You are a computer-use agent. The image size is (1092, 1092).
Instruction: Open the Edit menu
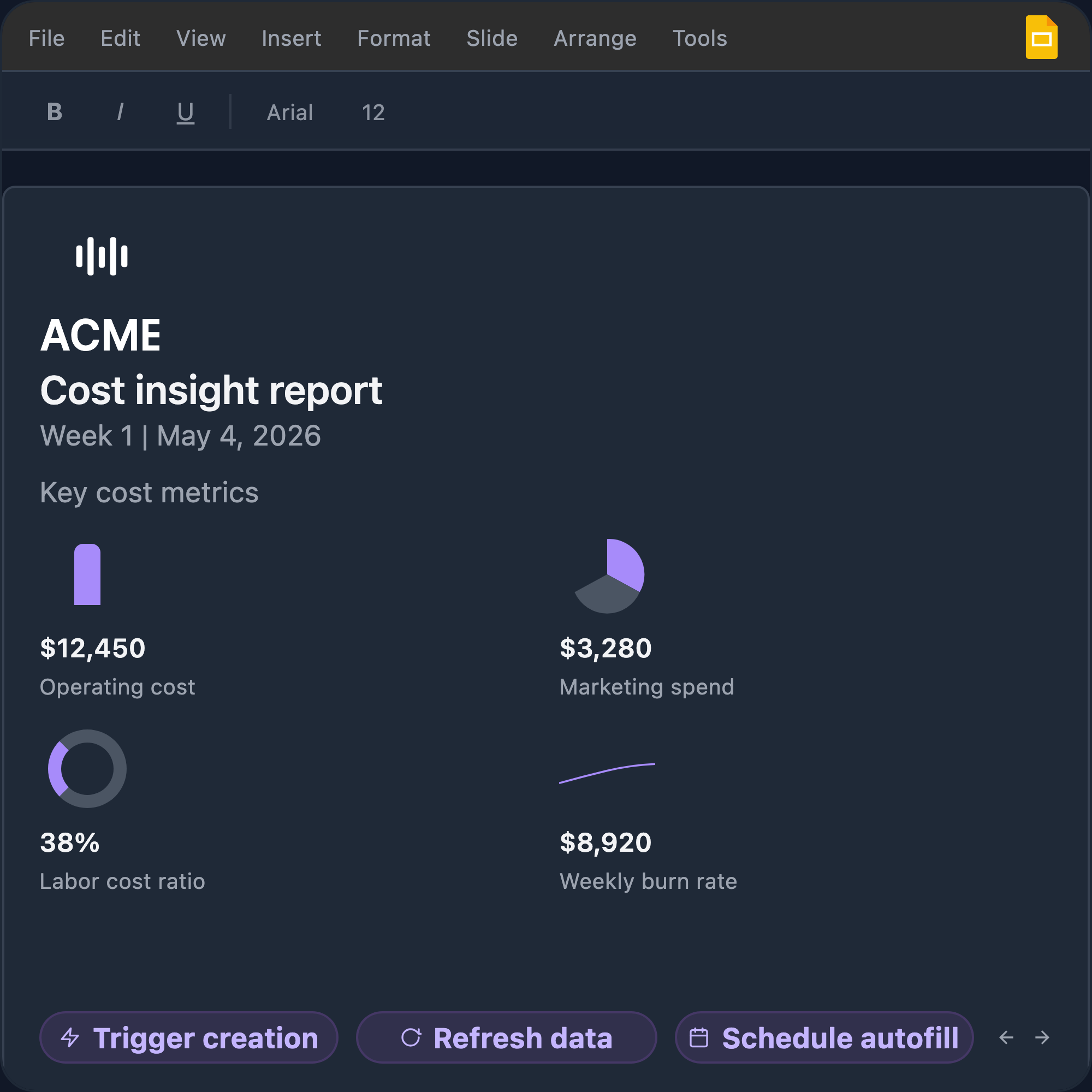click(x=120, y=38)
